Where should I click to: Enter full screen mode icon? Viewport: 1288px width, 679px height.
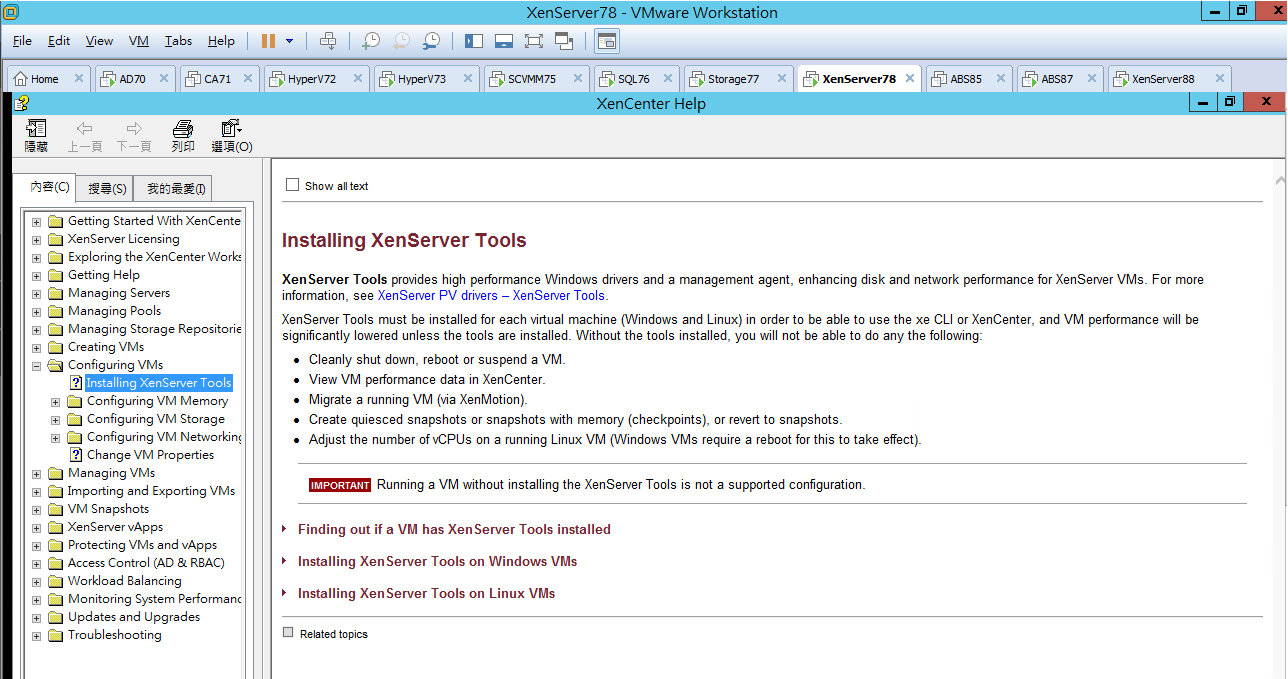point(534,41)
